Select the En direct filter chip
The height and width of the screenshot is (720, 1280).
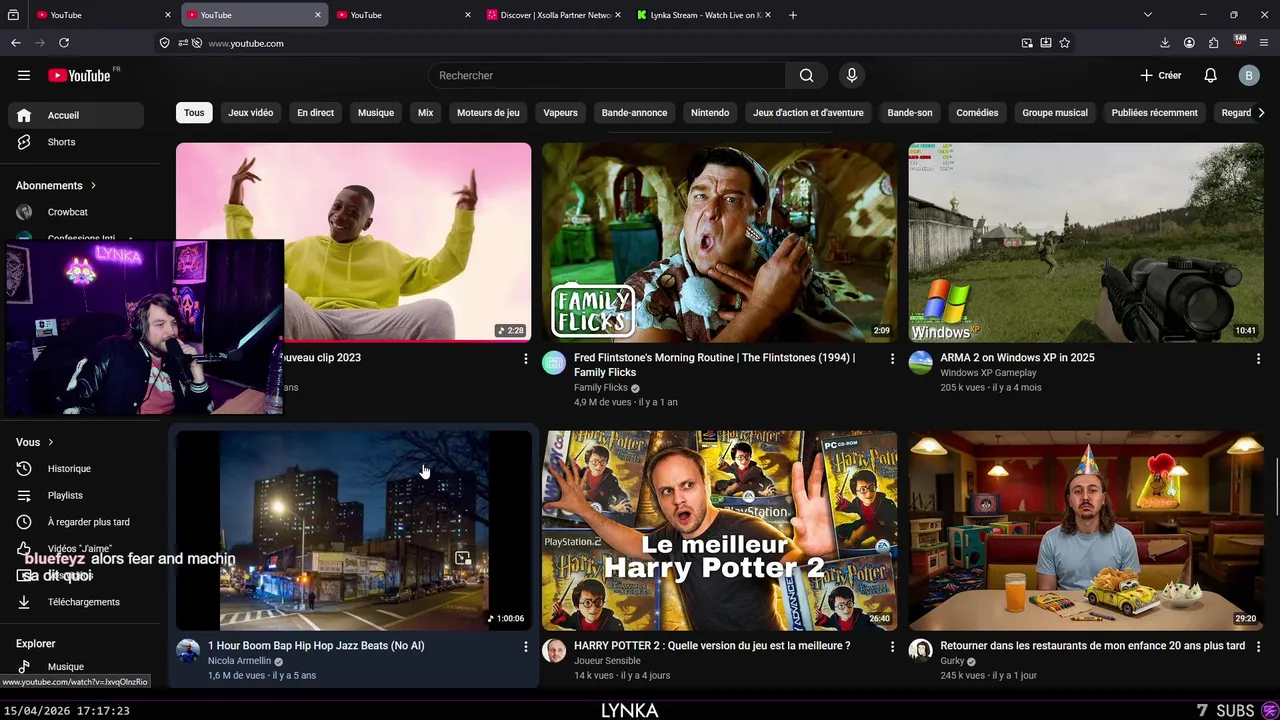click(x=315, y=113)
